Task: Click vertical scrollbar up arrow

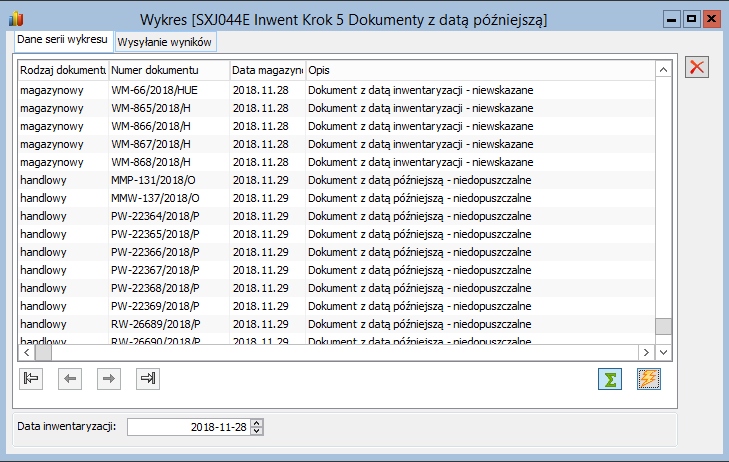Action: click(663, 70)
